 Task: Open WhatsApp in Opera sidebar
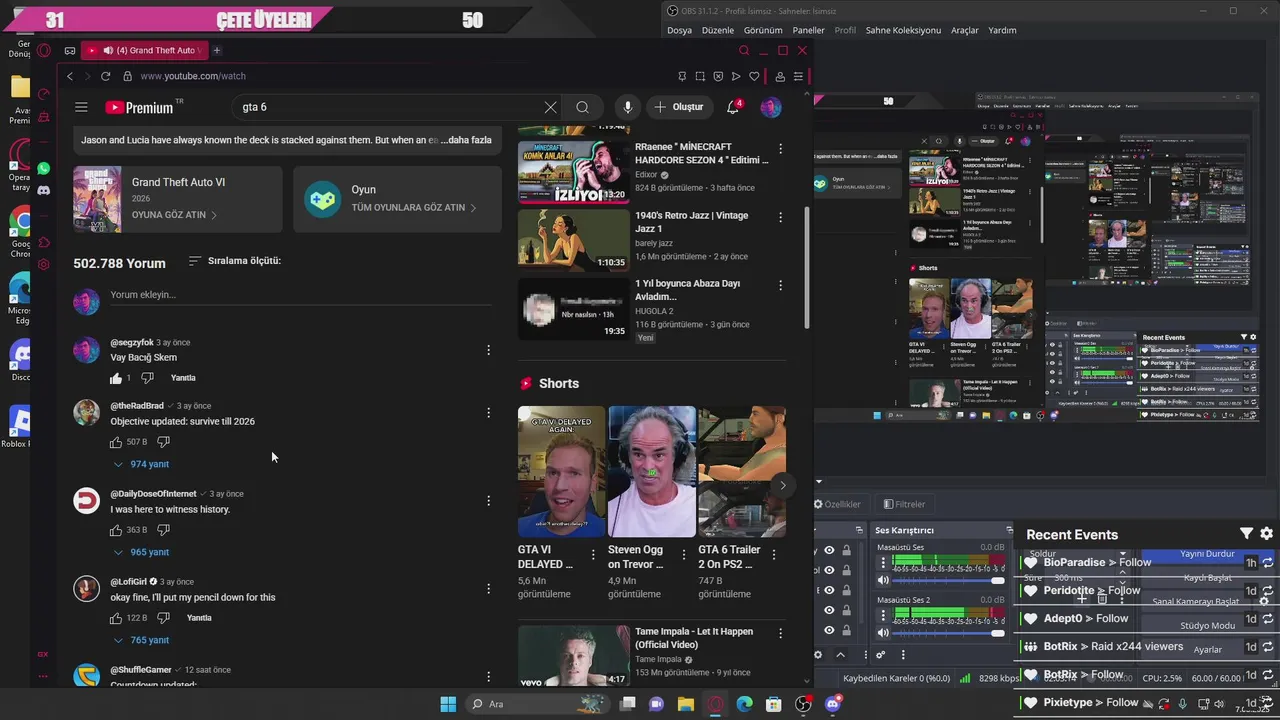tap(43, 168)
